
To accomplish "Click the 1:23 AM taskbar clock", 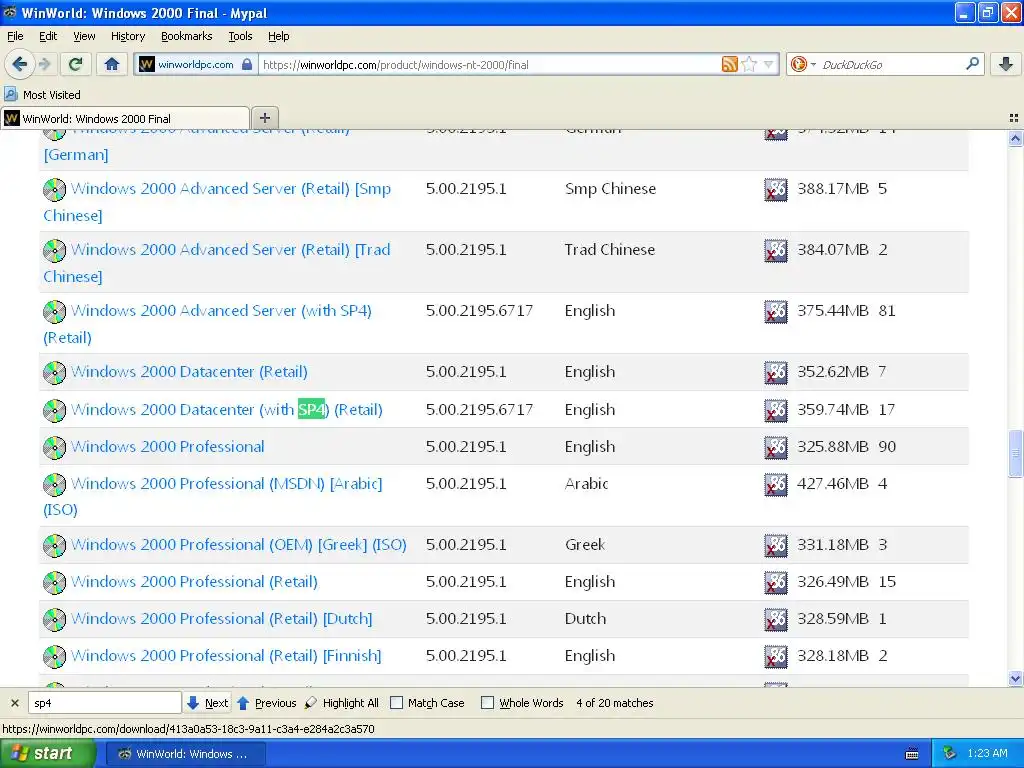I will point(987,753).
